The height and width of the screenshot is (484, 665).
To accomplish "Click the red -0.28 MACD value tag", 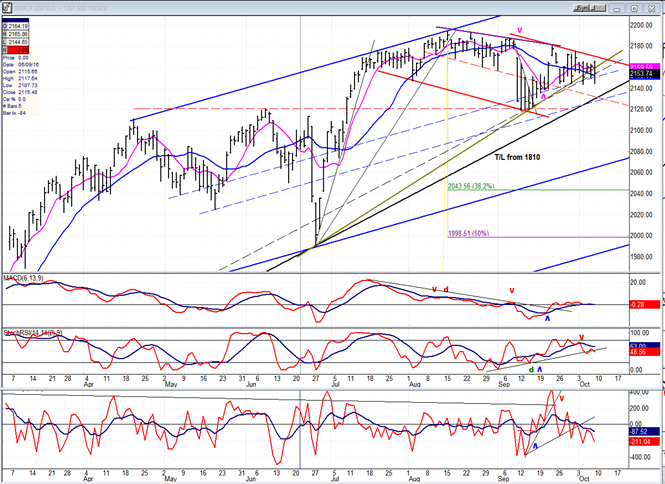I will click(645, 304).
